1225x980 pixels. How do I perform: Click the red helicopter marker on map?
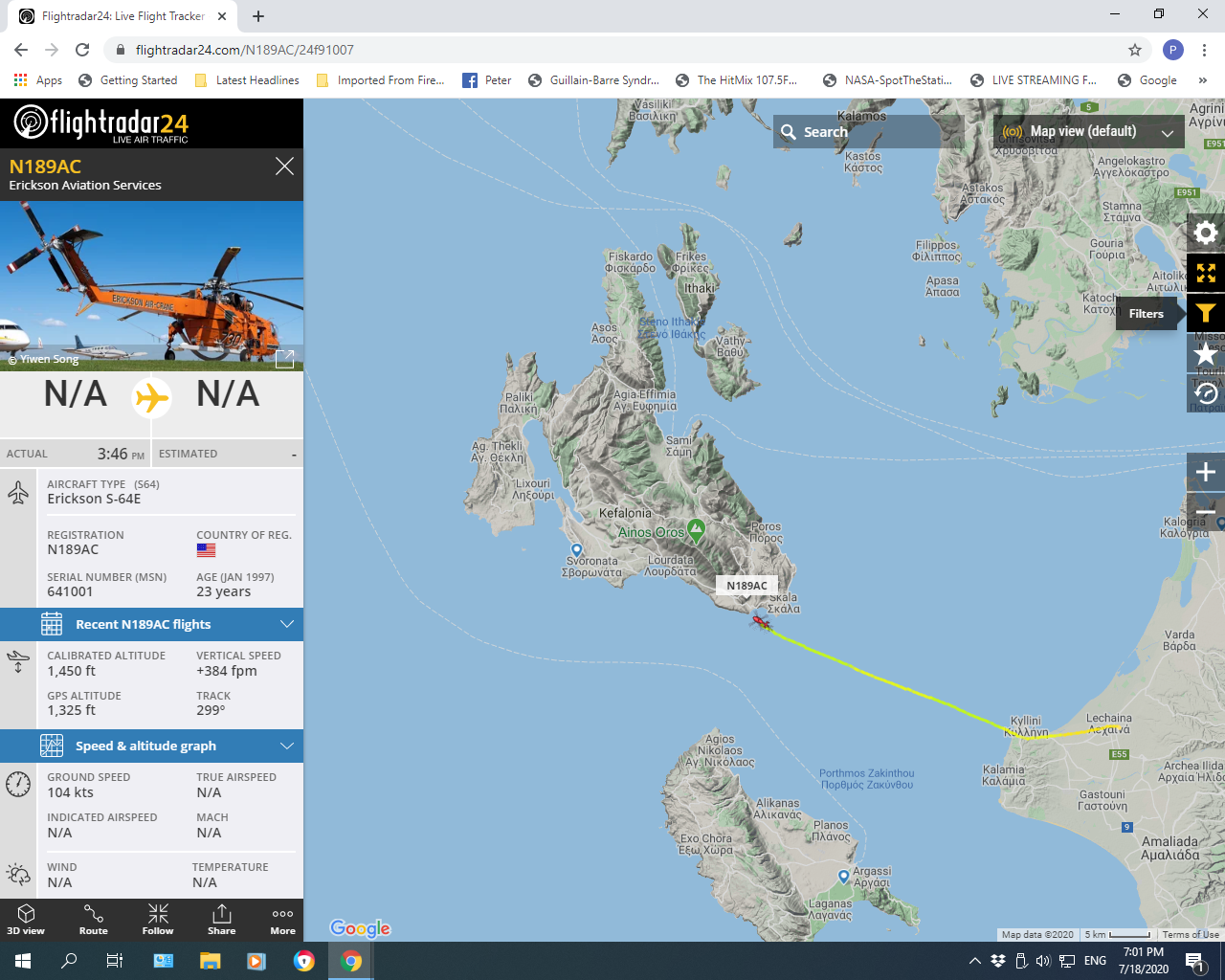pos(761,623)
